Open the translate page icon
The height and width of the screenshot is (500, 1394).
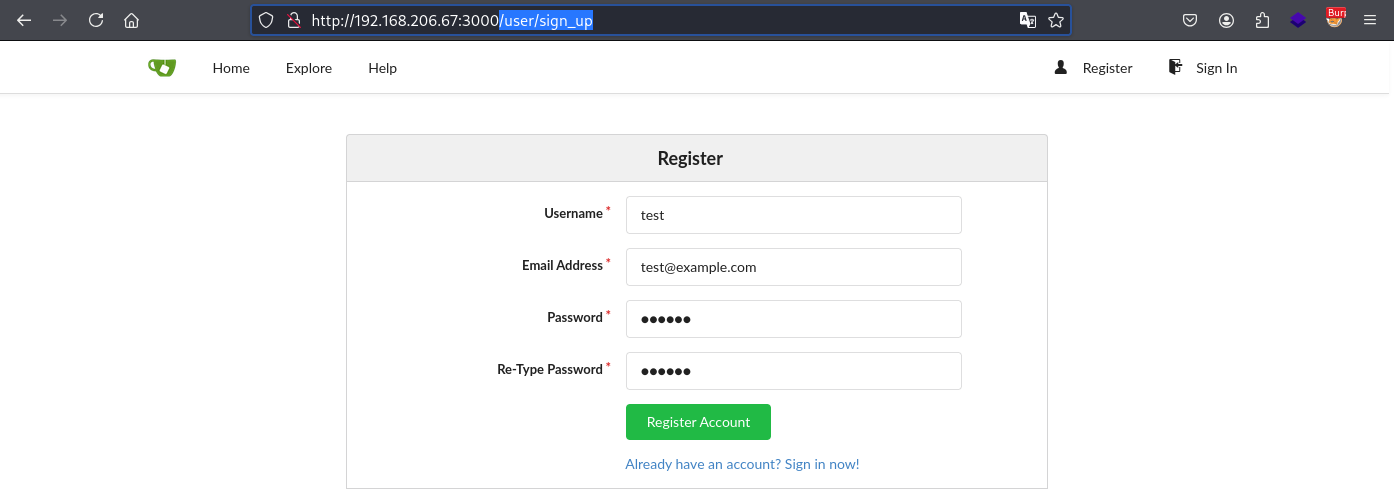click(x=1027, y=20)
